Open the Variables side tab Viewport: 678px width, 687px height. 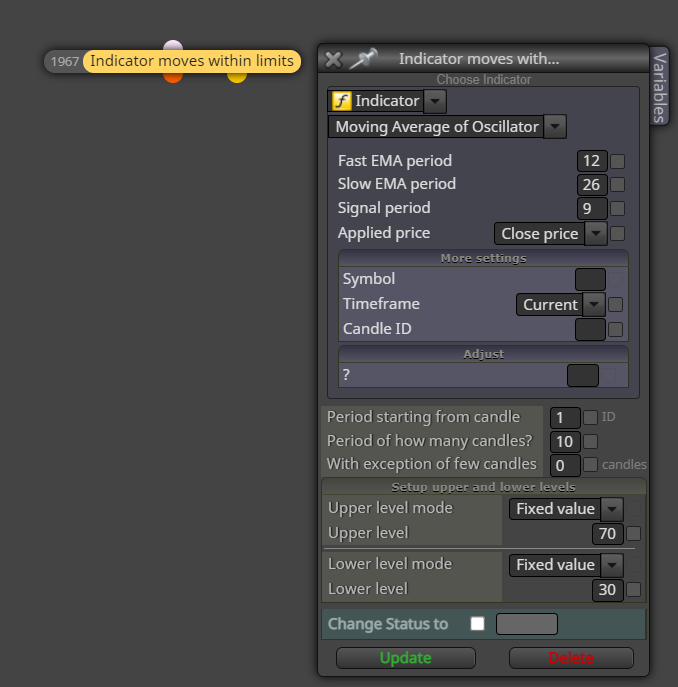click(x=660, y=87)
